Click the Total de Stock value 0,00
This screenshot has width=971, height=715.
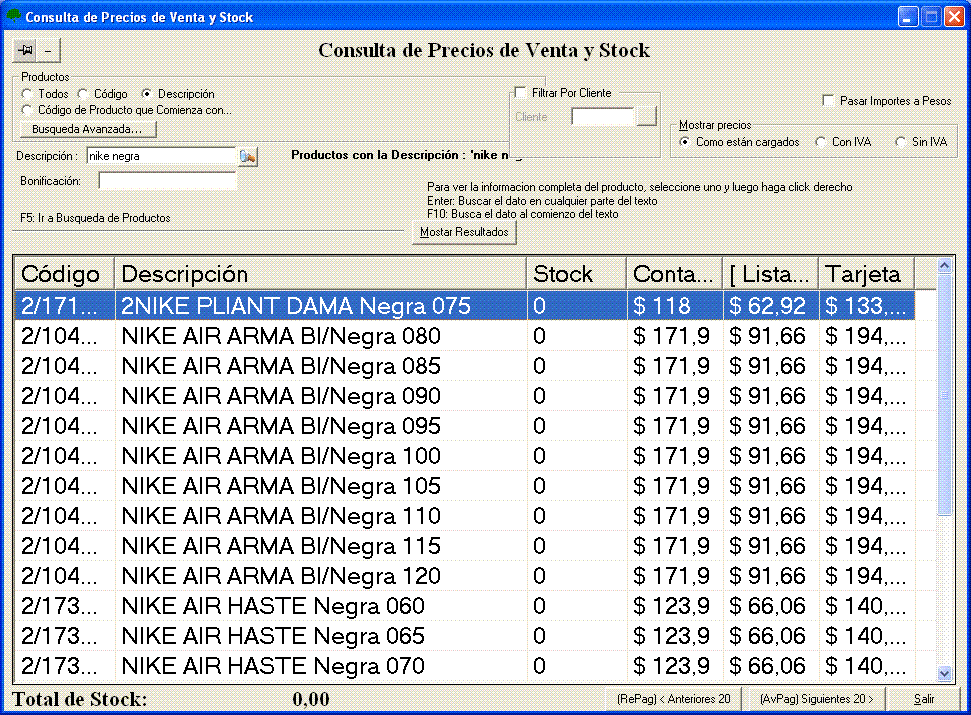[311, 700]
